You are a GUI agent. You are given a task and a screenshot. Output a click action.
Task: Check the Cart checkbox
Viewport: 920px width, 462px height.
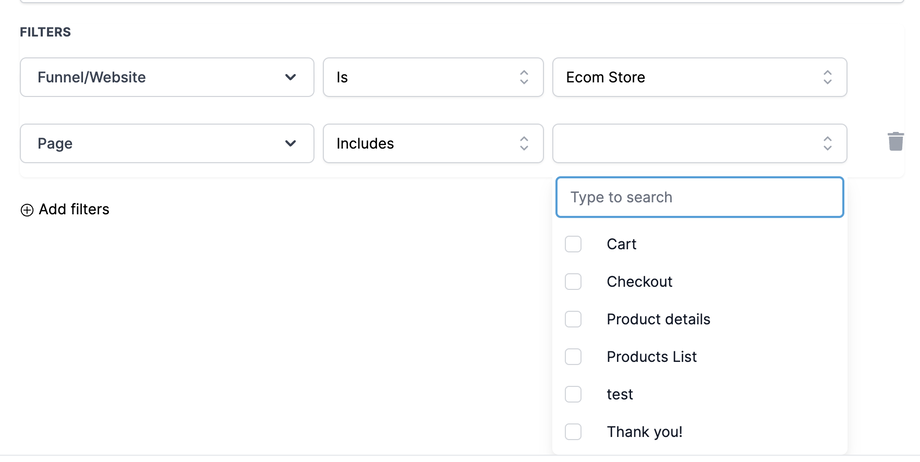573,244
